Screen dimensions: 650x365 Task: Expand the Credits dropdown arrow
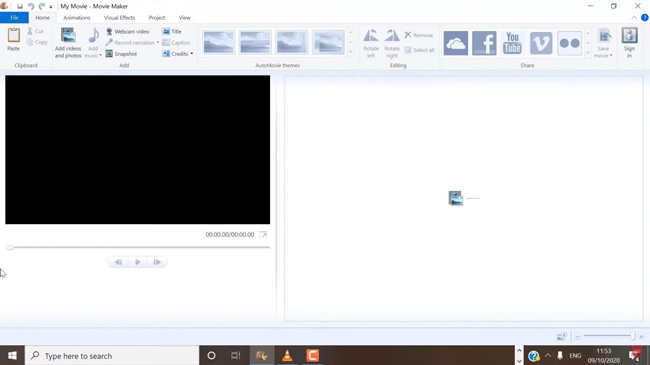tap(192, 54)
